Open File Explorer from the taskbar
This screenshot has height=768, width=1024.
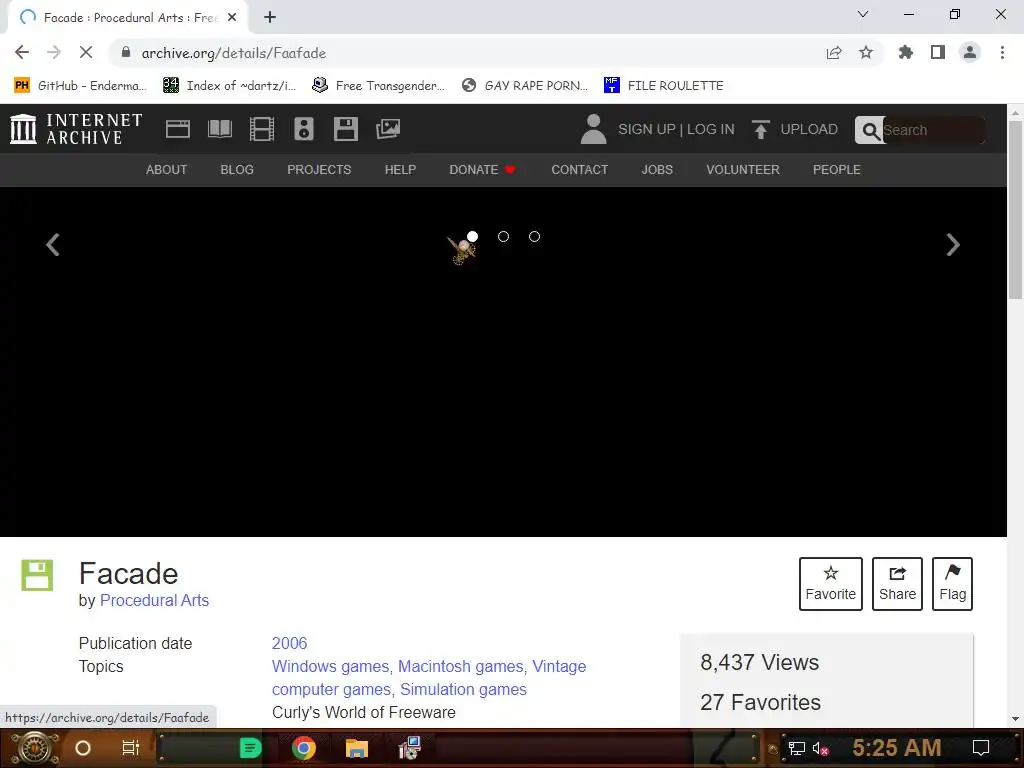coord(357,748)
